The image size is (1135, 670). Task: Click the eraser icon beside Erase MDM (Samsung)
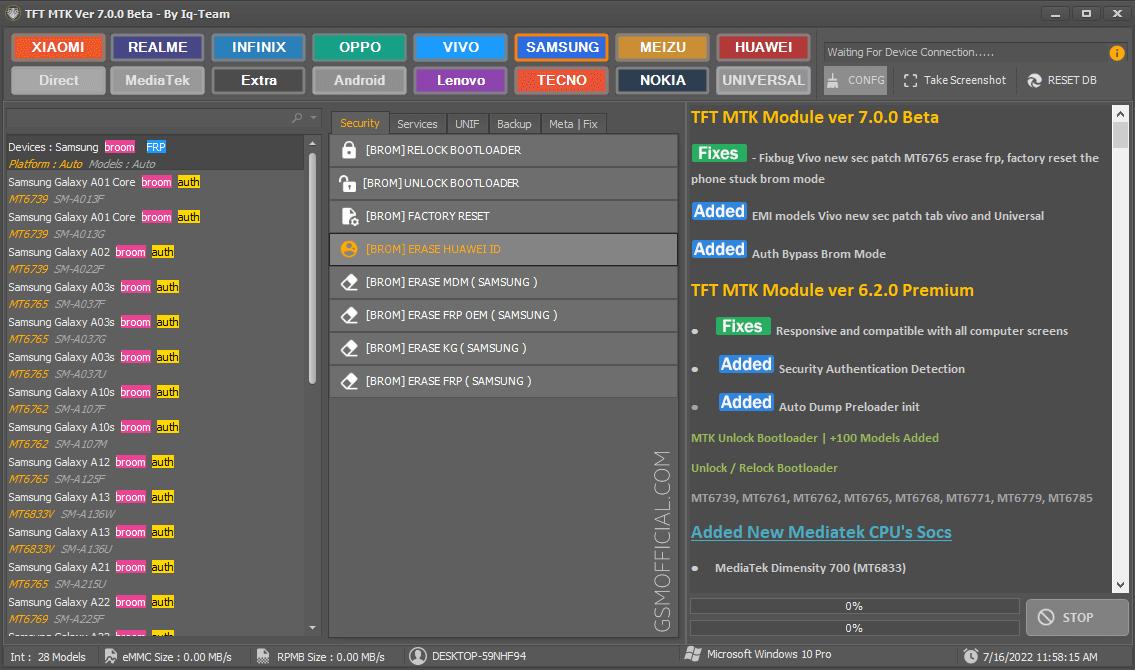point(349,282)
